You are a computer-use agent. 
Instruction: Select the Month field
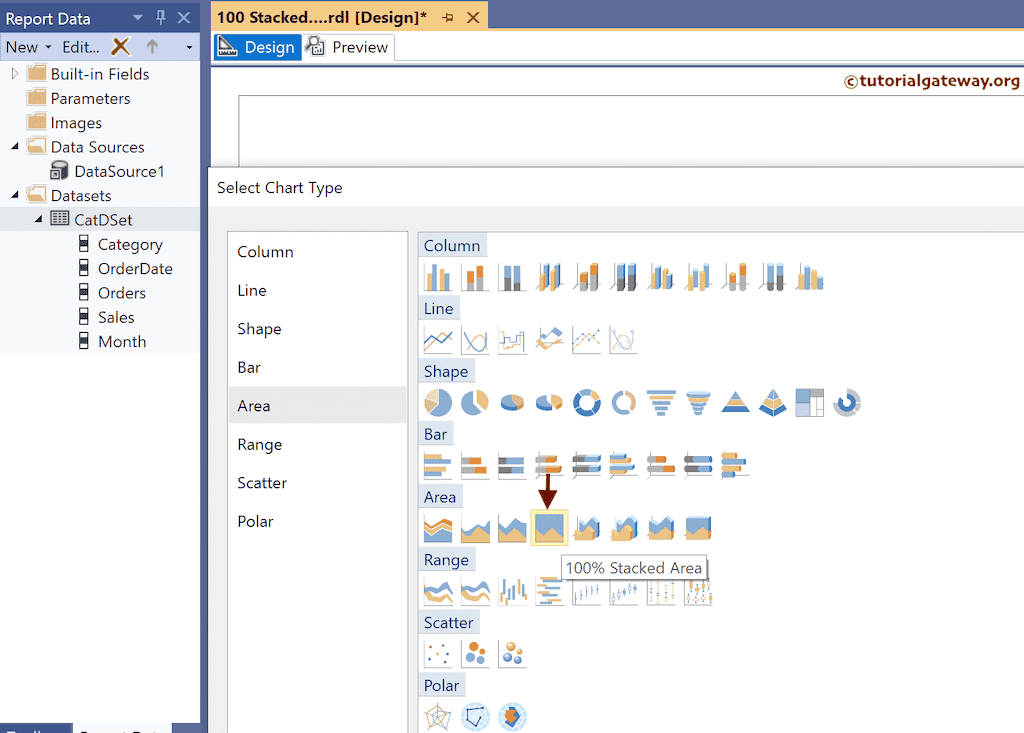[122, 341]
